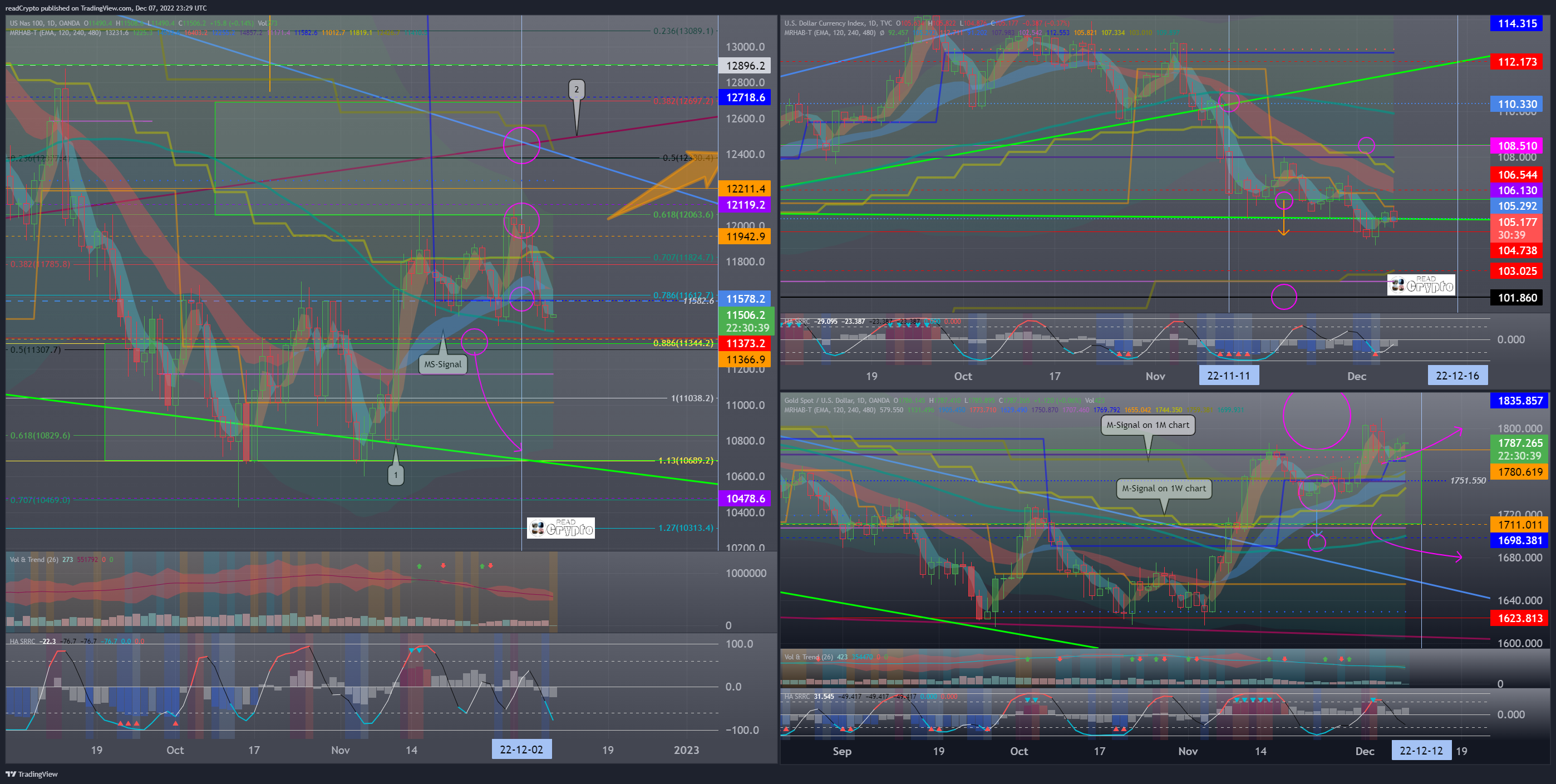Click the 22-12-12 date marker on Gold chart

[x=1421, y=751]
